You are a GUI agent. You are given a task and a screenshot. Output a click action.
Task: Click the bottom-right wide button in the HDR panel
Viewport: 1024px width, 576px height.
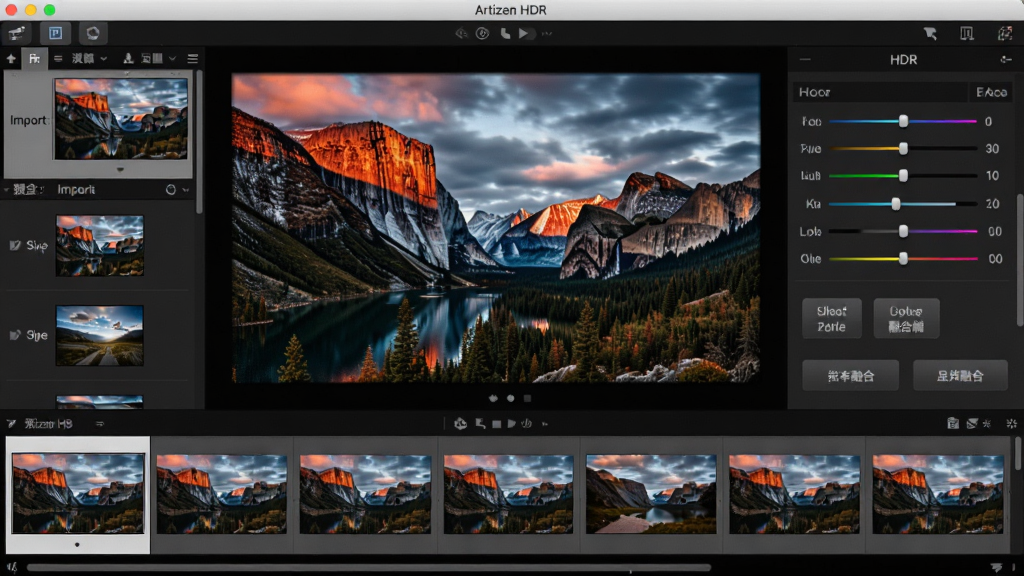pos(960,376)
